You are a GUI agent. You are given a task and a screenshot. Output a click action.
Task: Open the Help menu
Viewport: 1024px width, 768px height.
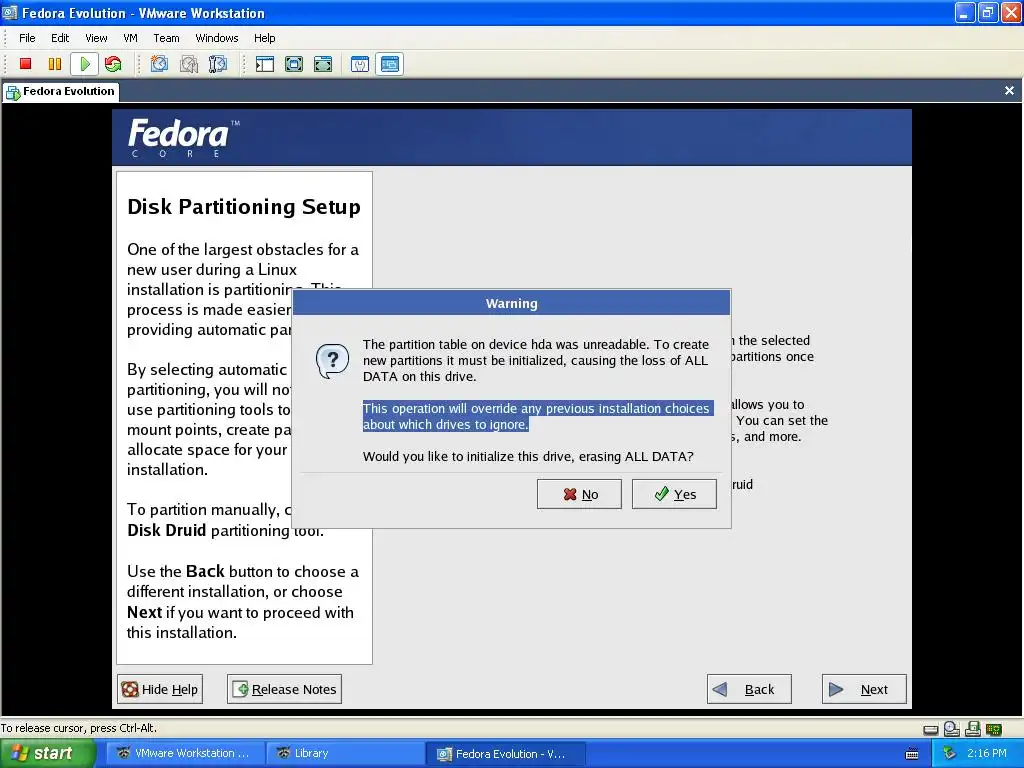coord(264,38)
